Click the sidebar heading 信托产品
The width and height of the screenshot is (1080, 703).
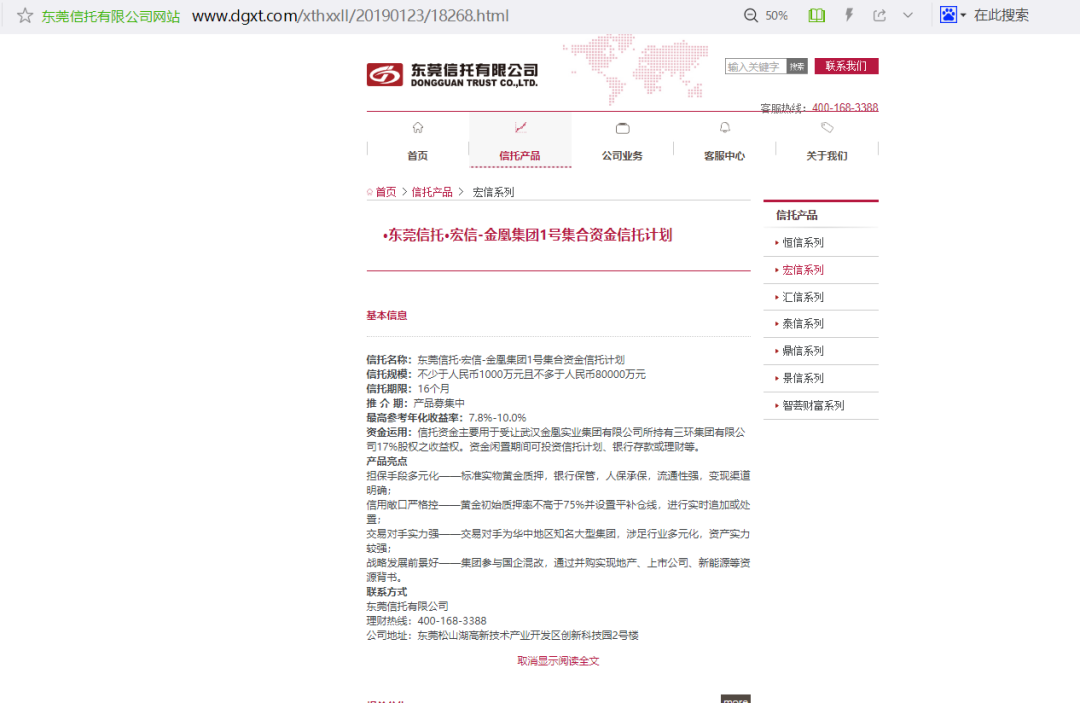coord(797,215)
